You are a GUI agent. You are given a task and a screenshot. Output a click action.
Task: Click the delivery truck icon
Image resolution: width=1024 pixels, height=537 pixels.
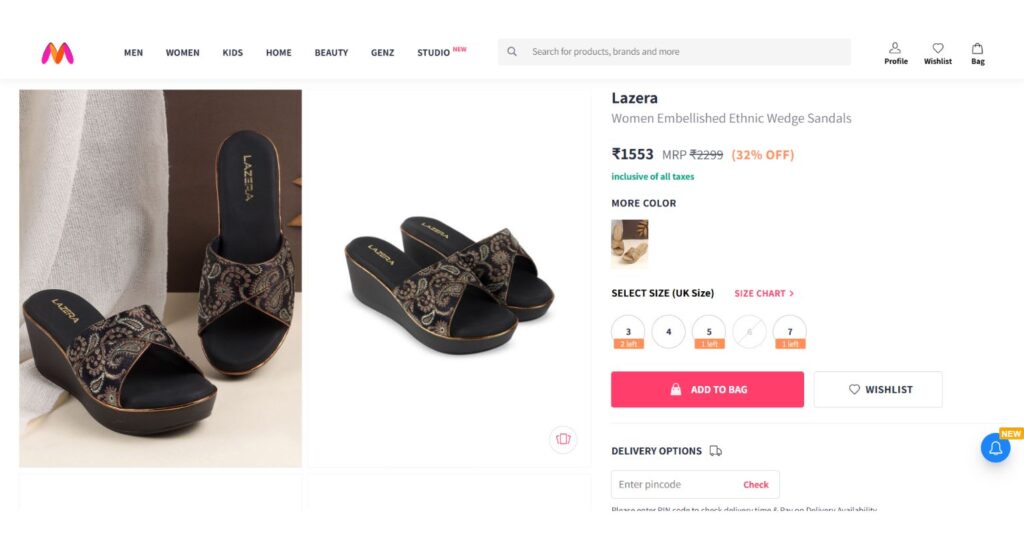click(x=716, y=451)
